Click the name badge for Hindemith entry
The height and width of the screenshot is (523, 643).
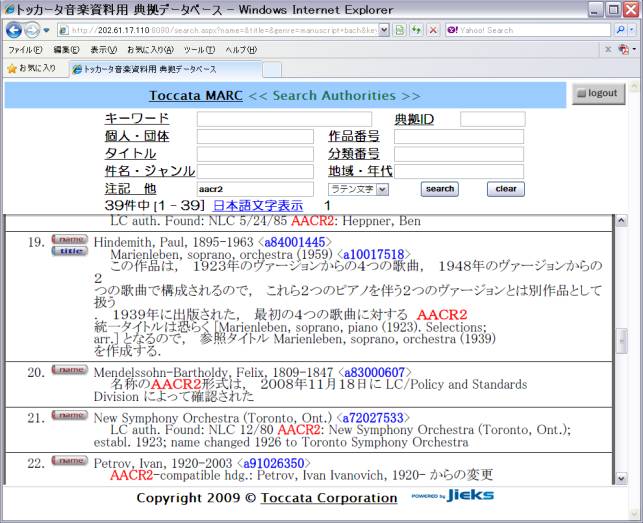tap(69, 239)
